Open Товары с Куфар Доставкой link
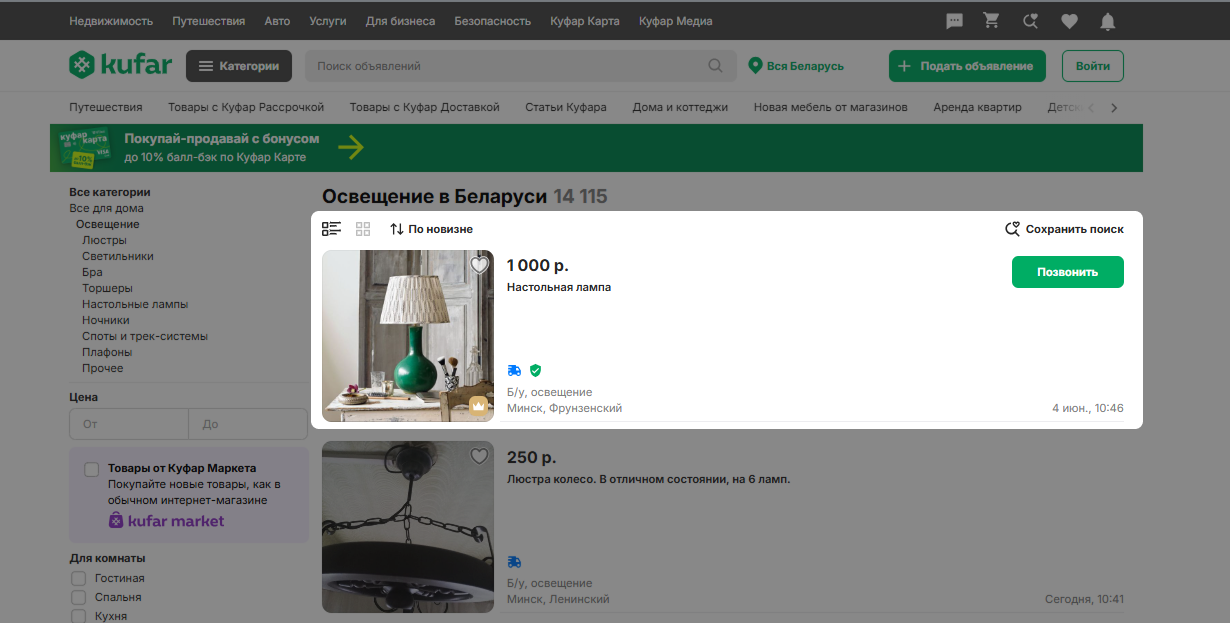 pos(424,107)
